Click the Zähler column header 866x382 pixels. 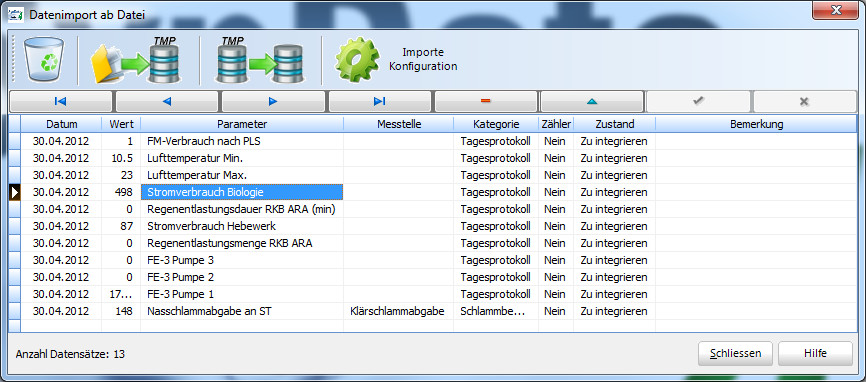coord(556,124)
